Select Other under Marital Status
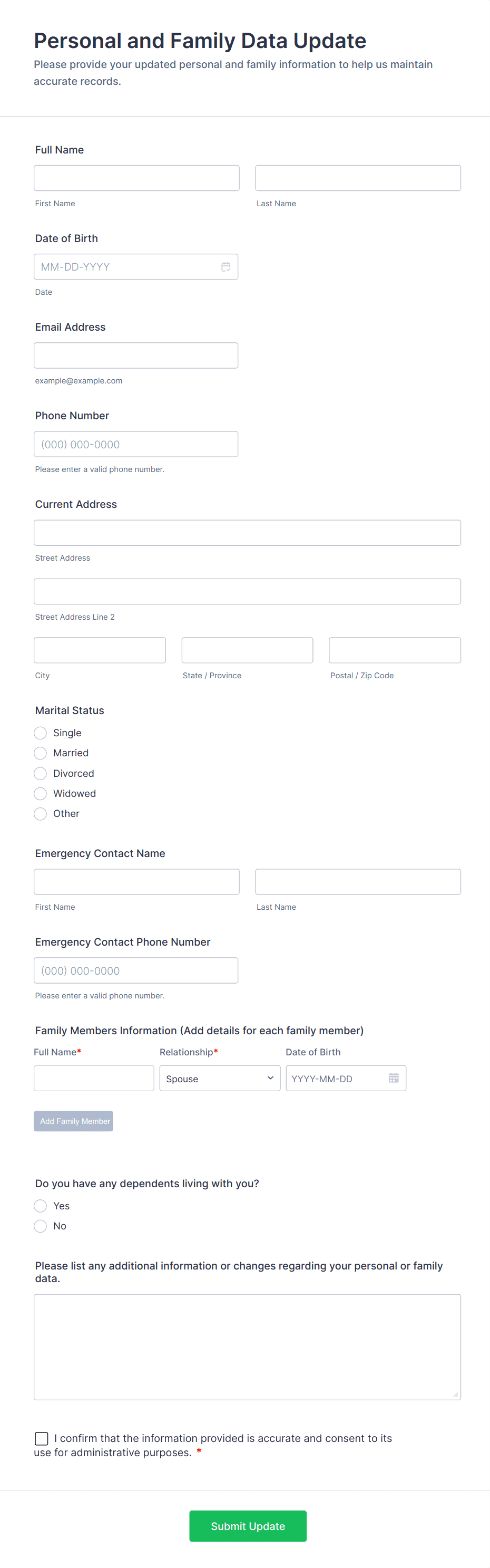This screenshot has height=1568, width=490. [40, 813]
